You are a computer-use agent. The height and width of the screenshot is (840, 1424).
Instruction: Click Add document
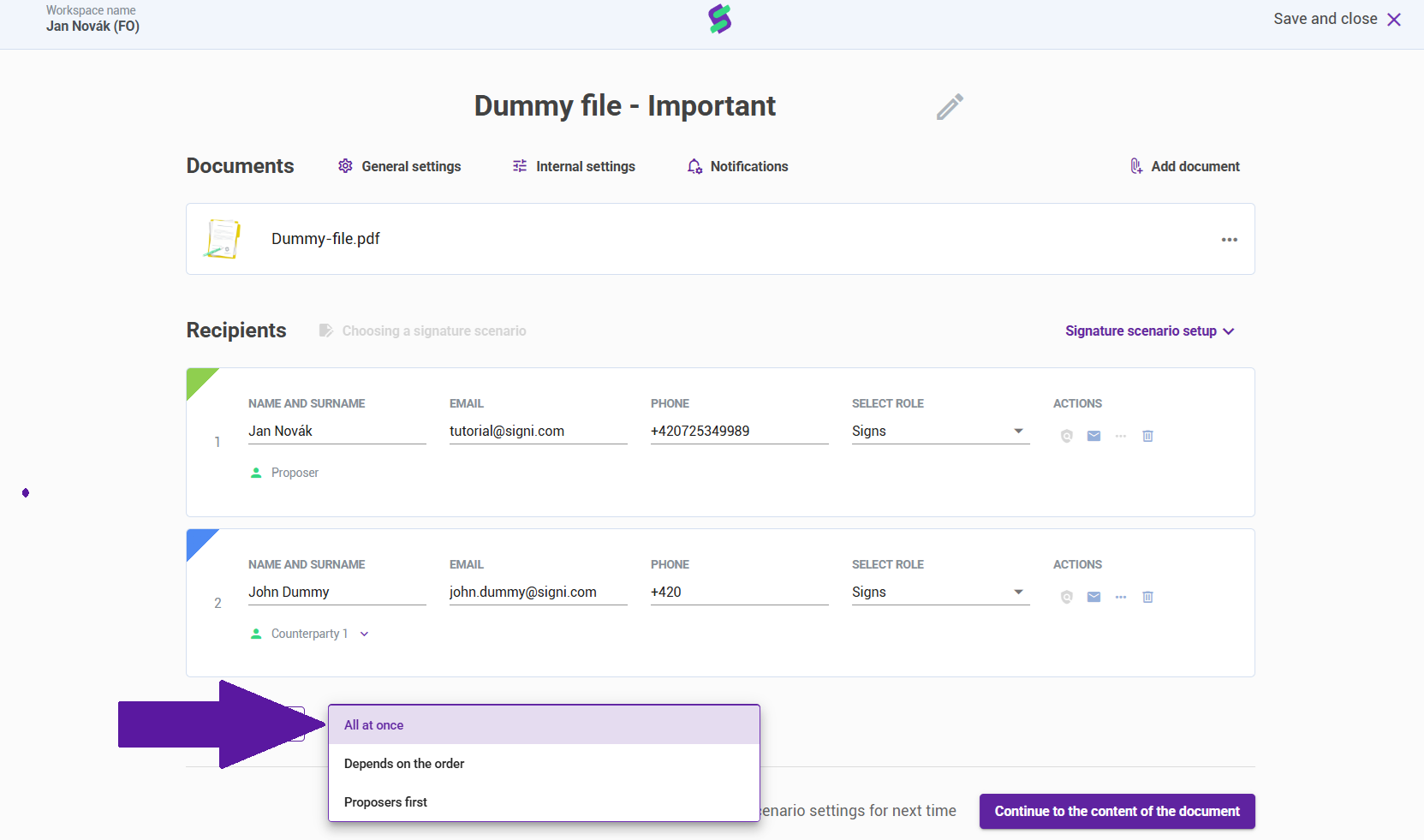tap(1184, 166)
